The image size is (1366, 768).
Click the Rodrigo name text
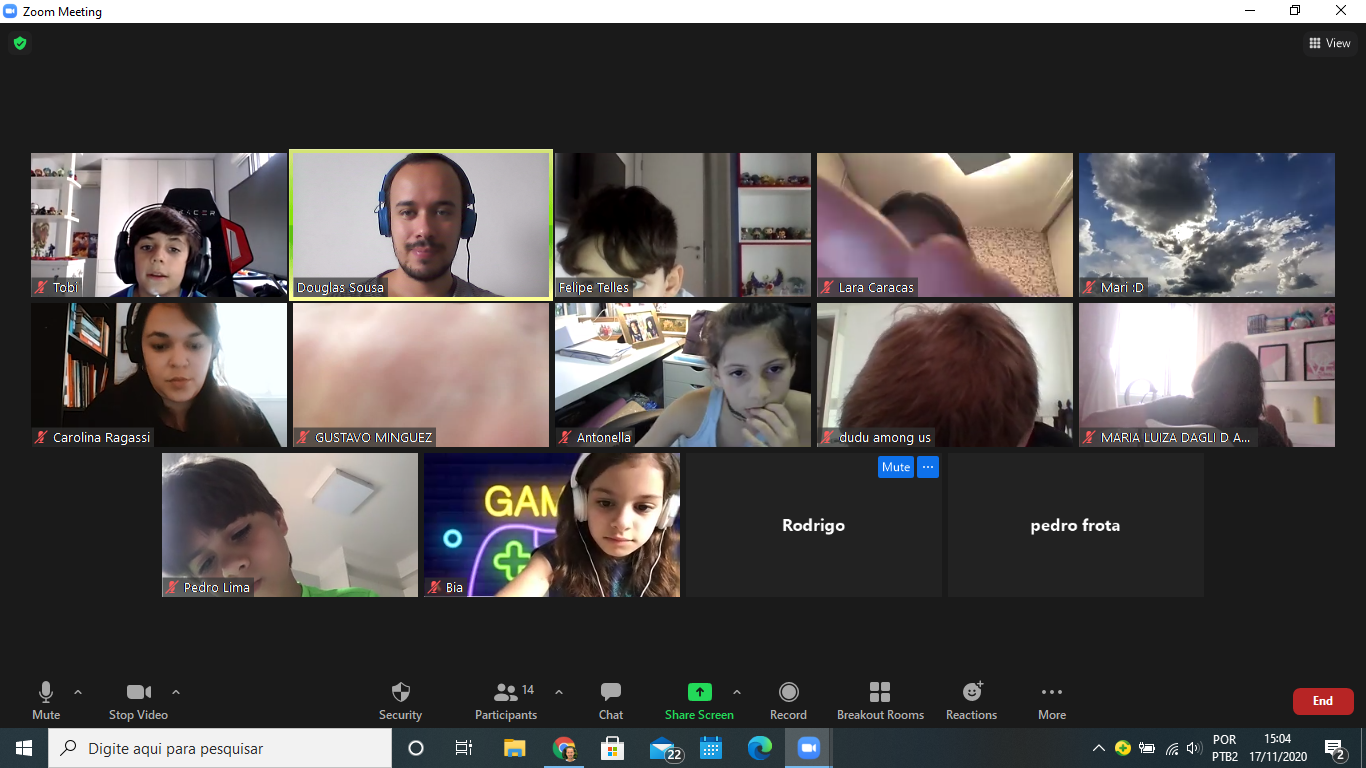pos(814,525)
